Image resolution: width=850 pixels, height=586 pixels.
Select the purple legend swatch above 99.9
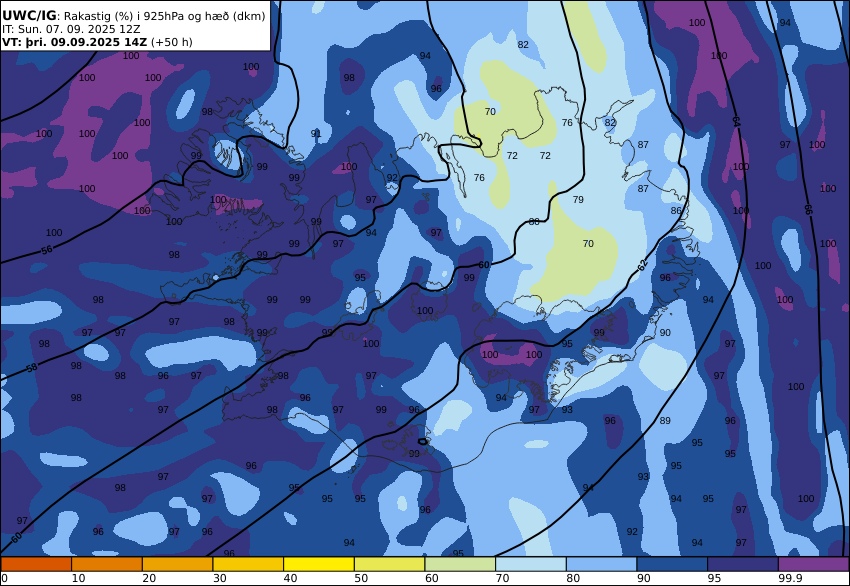click(813, 564)
